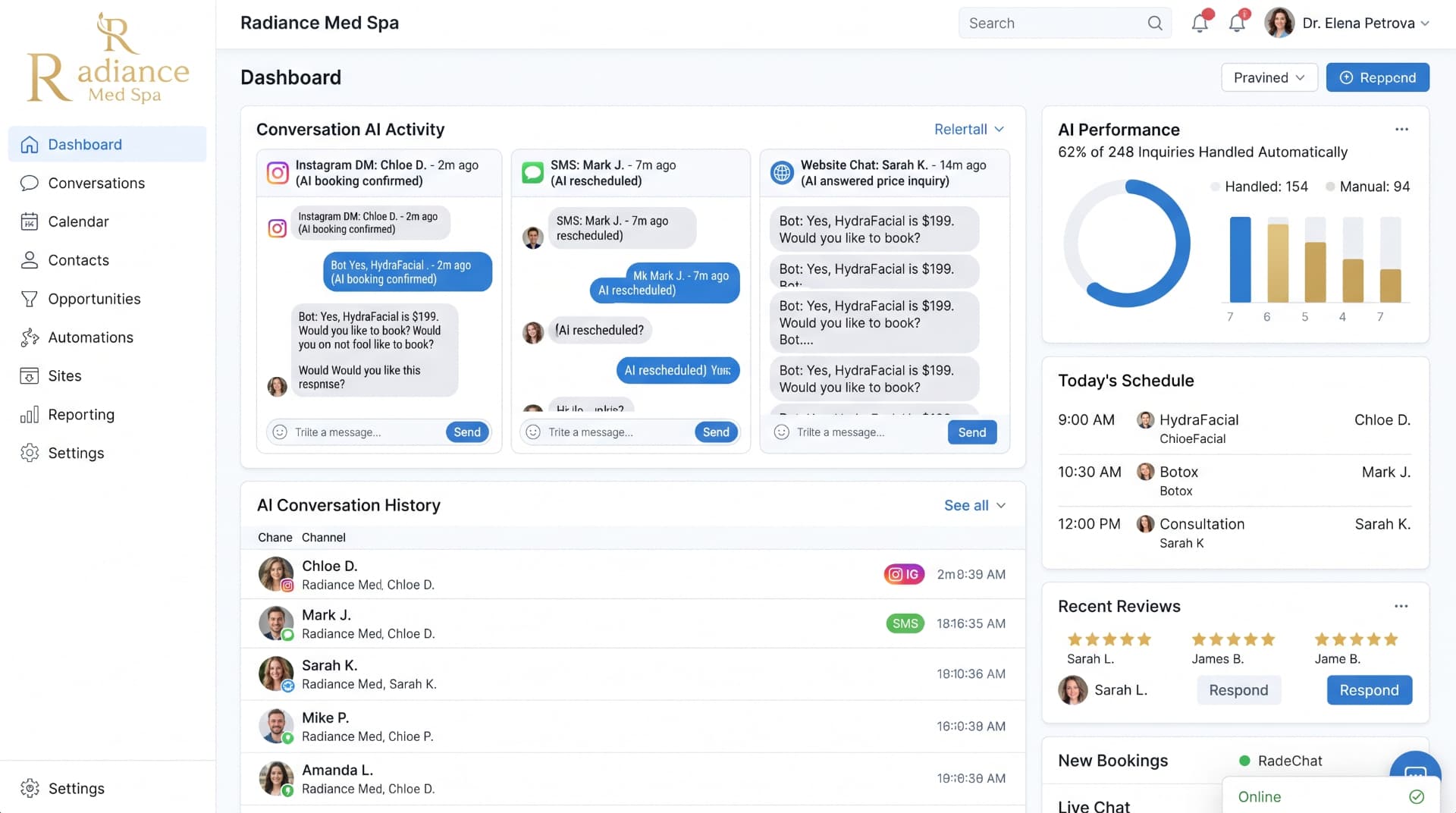The width and height of the screenshot is (1456, 813).
Task: Select 10:30 AM Botox appointment
Action: point(1235,481)
